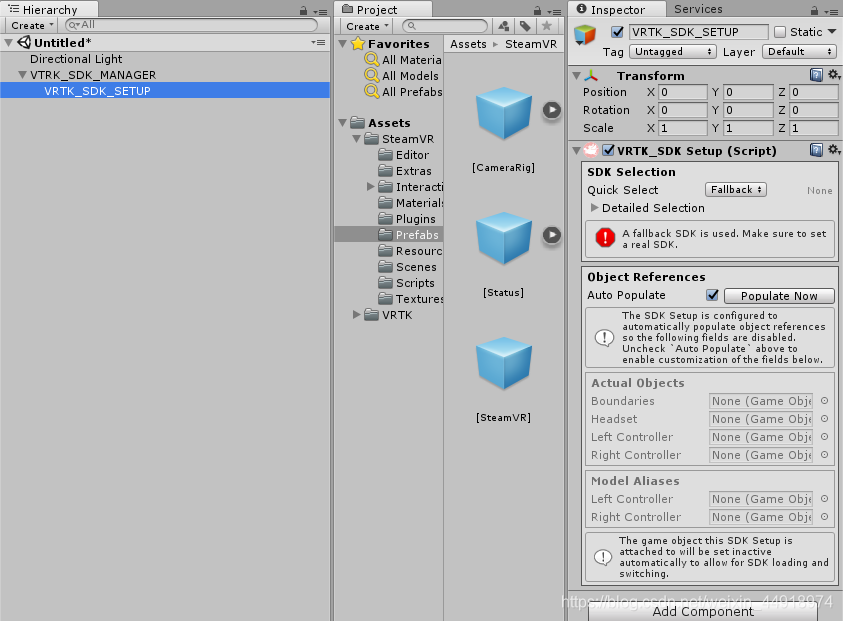This screenshot has width=843, height=621.
Task: Click the Add Component button
Action: 702,611
